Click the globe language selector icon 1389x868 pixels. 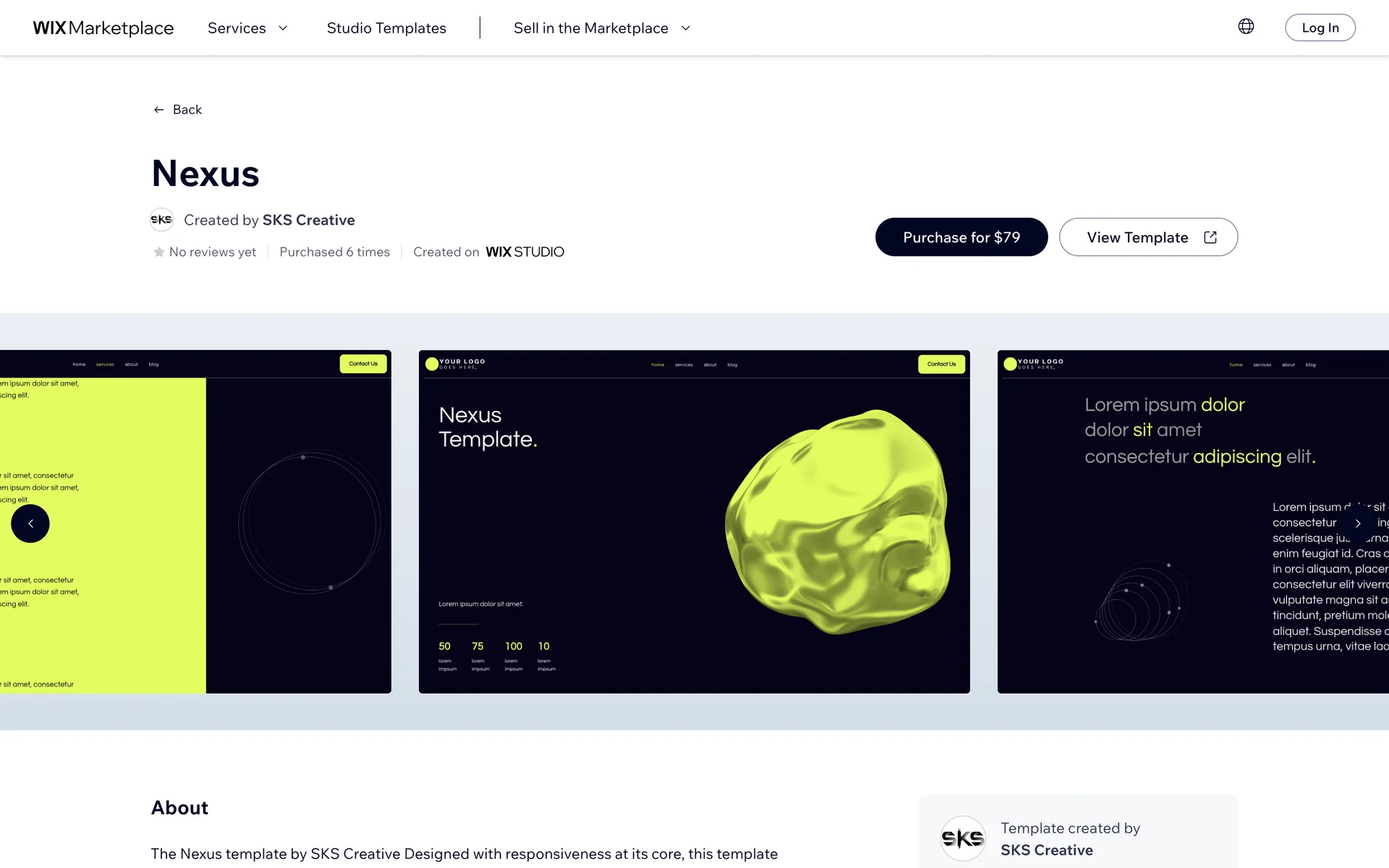tap(1246, 27)
